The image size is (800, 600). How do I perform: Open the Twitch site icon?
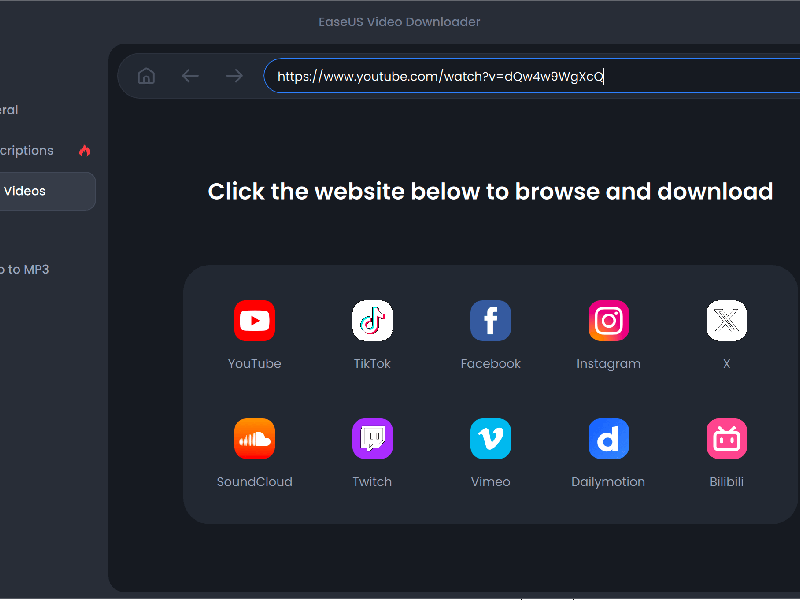(x=372, y=438)
